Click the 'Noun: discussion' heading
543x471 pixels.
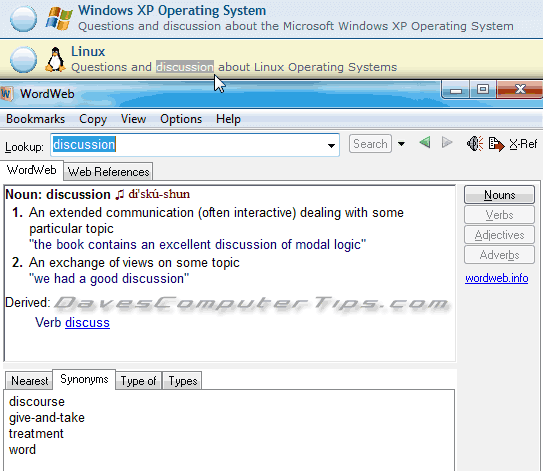[58, 194]
